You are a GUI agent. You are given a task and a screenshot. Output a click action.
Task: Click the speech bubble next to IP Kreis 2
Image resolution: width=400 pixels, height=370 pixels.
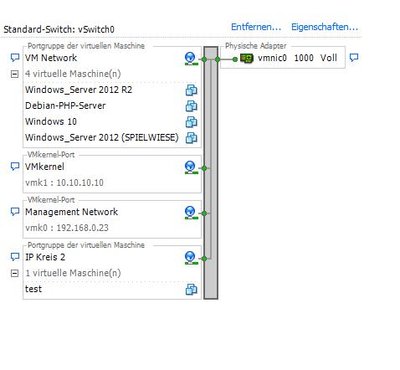pos(15,257)
